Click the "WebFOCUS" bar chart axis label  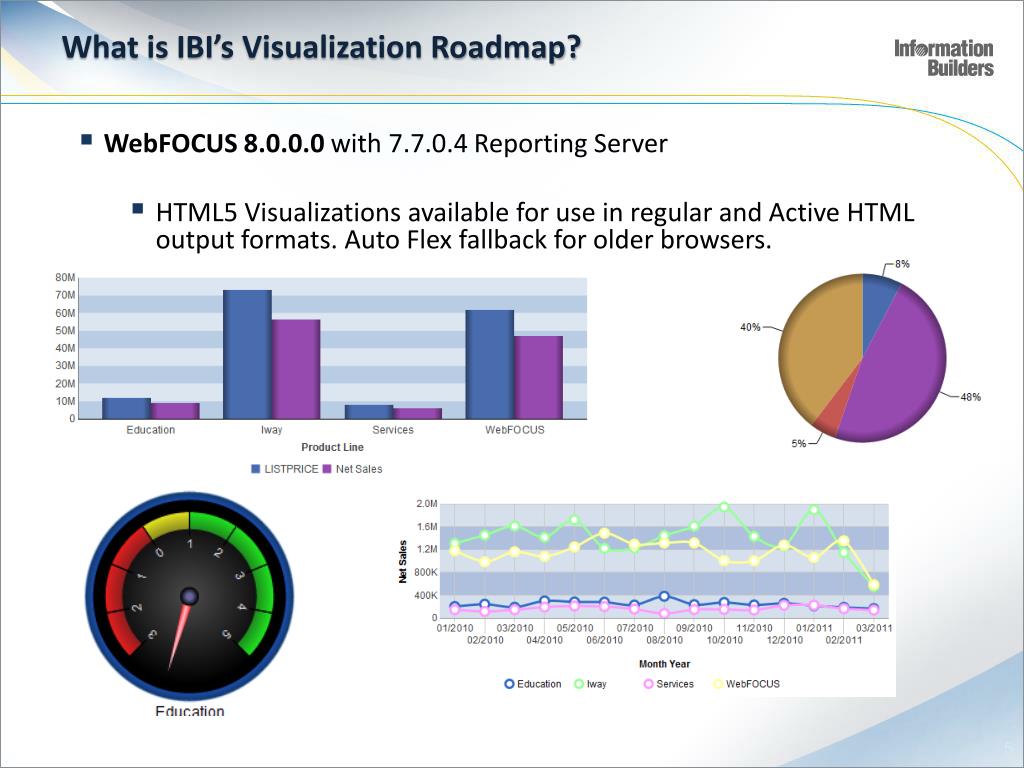click(515, 430)
